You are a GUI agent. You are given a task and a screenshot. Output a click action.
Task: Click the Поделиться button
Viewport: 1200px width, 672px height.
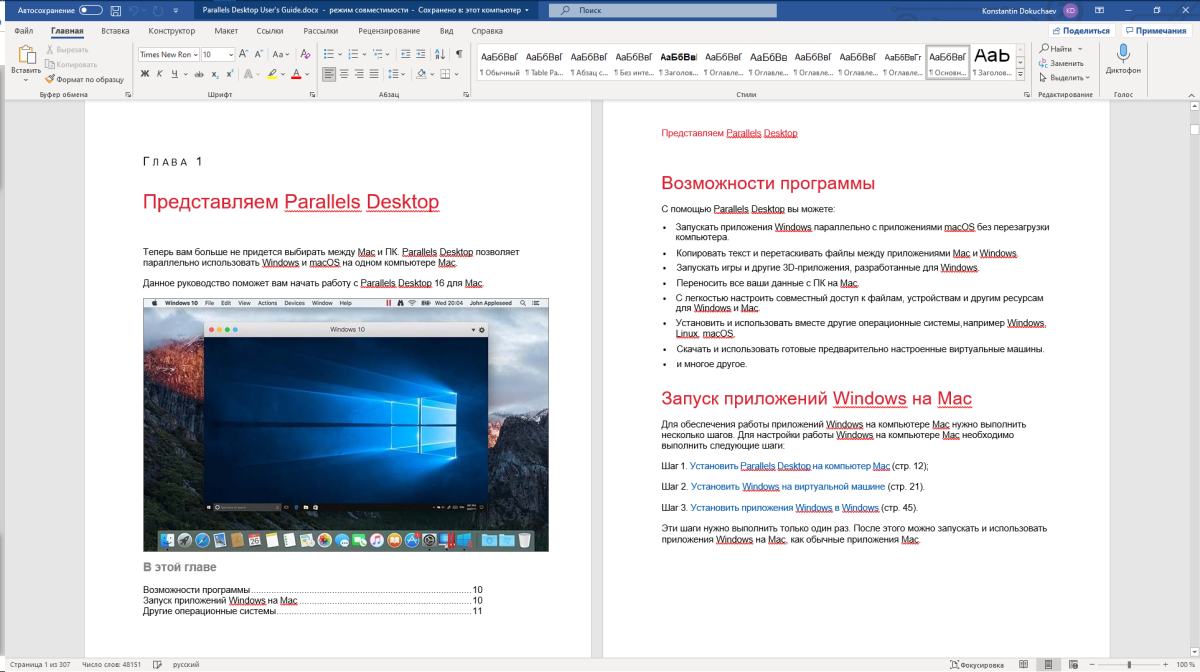[1080, 31]
